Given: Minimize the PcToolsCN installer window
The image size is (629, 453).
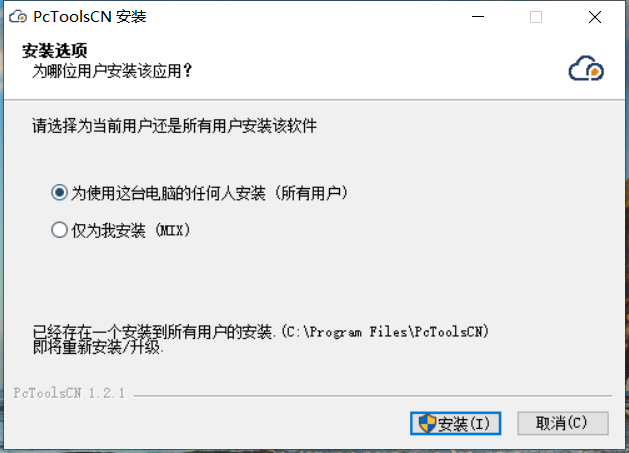Looking at the screenshot, I should coord(478,17).
